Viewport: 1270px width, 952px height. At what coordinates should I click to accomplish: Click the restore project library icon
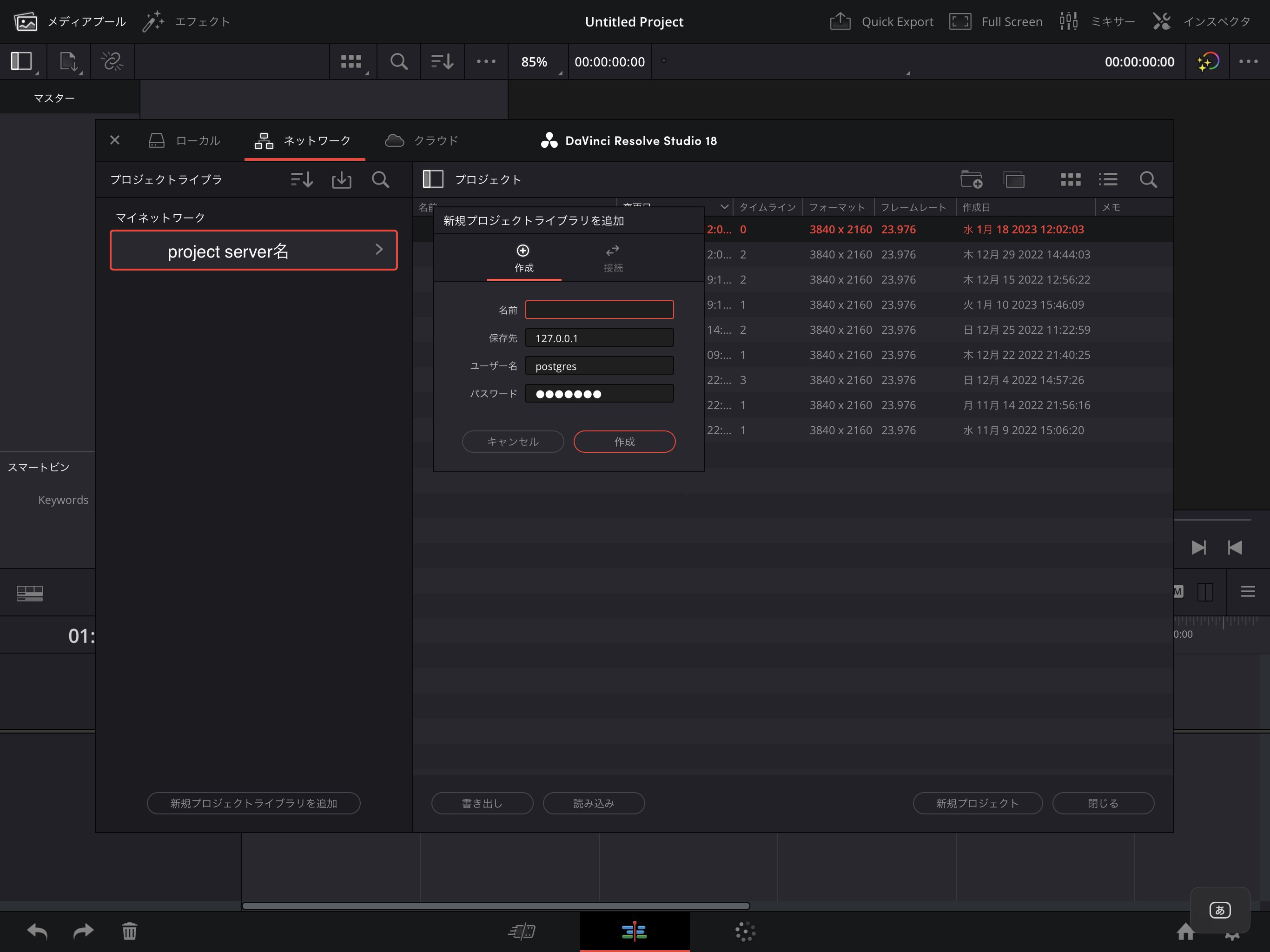[x=341, y=180]
